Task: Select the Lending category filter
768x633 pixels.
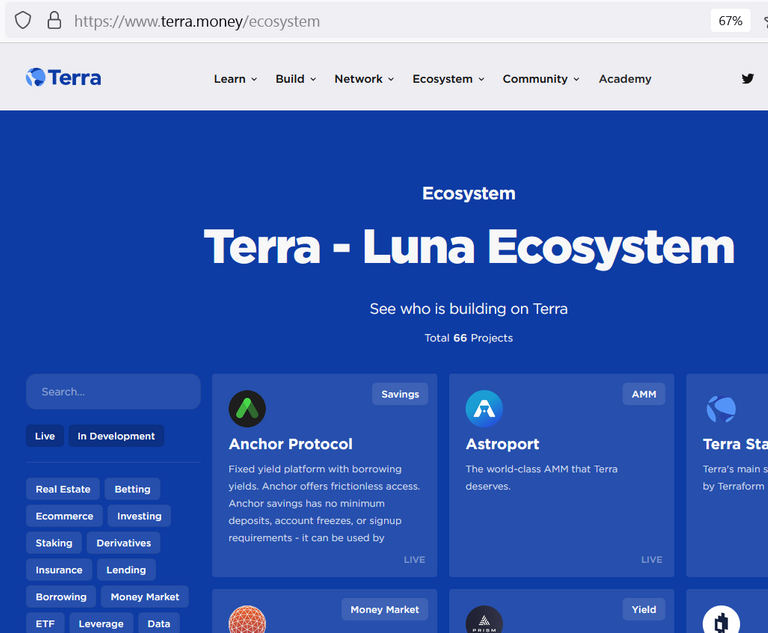Action: [x=126, y=570]
